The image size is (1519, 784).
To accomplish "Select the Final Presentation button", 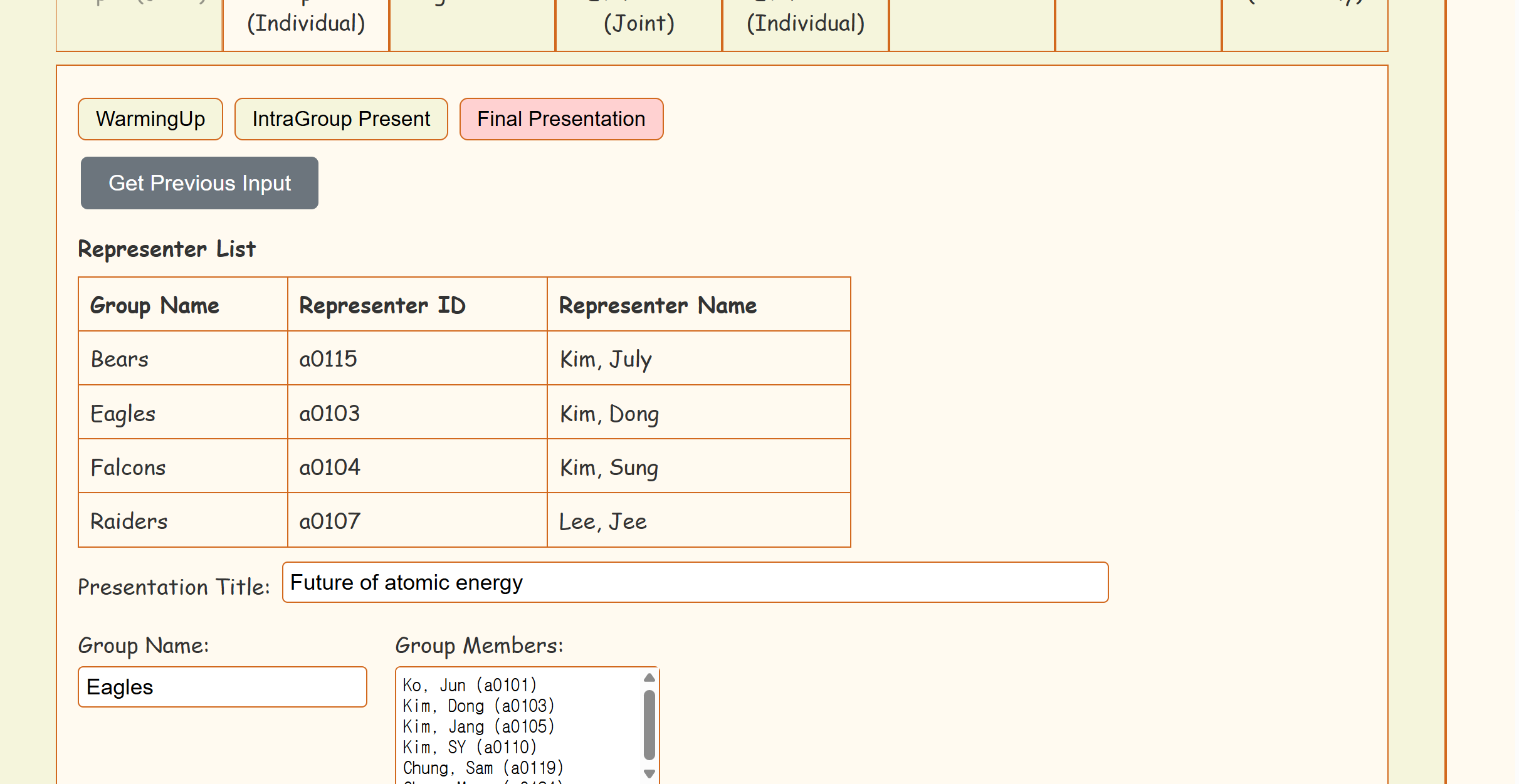I will click(561, 119).
